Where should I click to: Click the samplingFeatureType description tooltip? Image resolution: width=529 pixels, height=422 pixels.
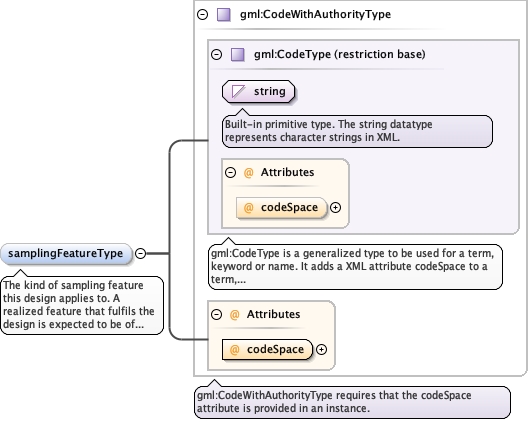82,305
